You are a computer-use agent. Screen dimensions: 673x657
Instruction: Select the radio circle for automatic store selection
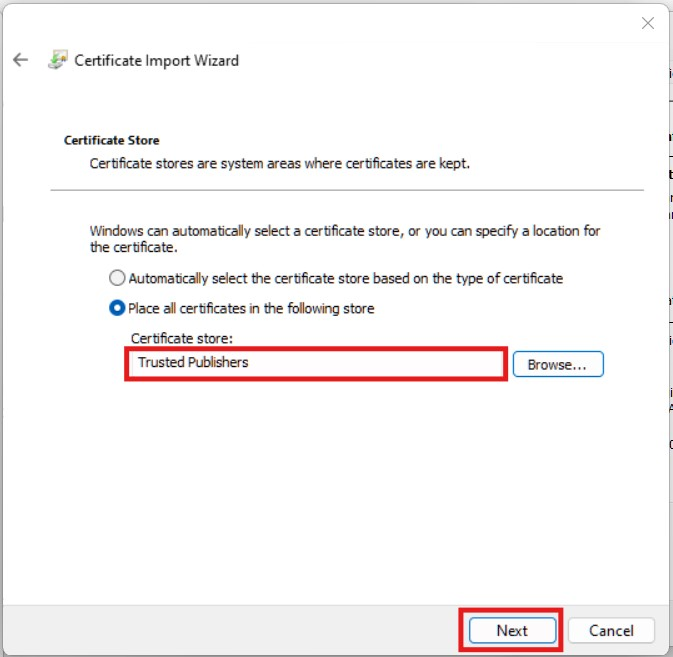117,278
